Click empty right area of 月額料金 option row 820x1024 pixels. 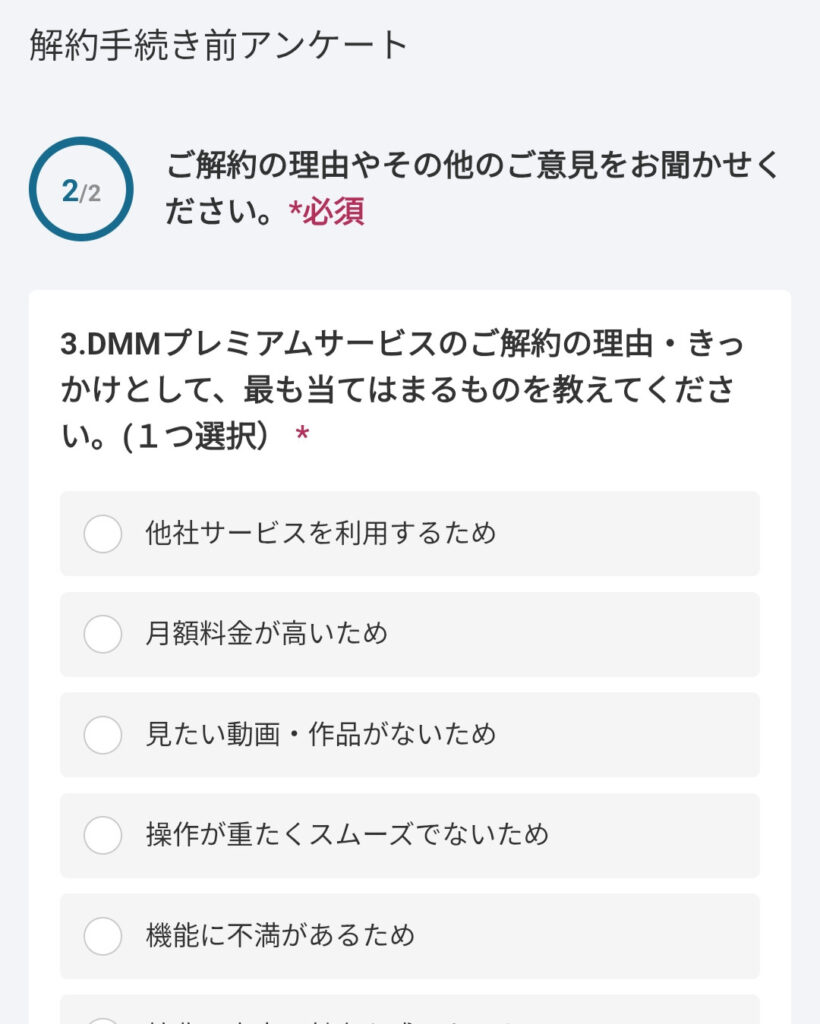coord(620,634)
